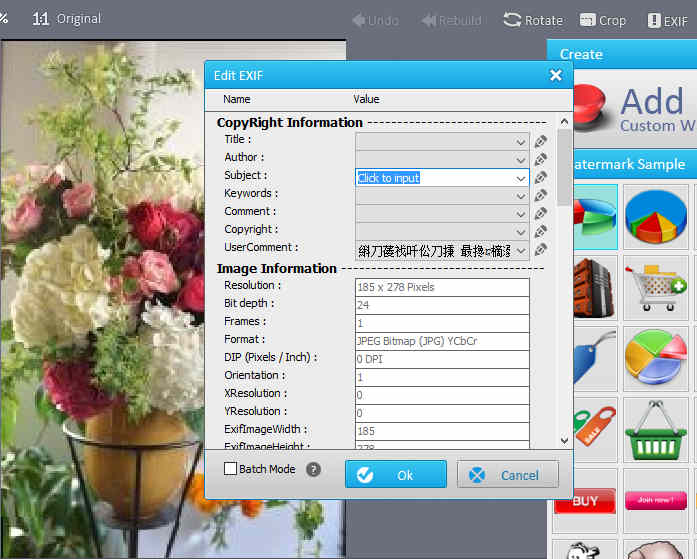
Task: Click the Rebuild toolbar button
Action: pos(451,20)
